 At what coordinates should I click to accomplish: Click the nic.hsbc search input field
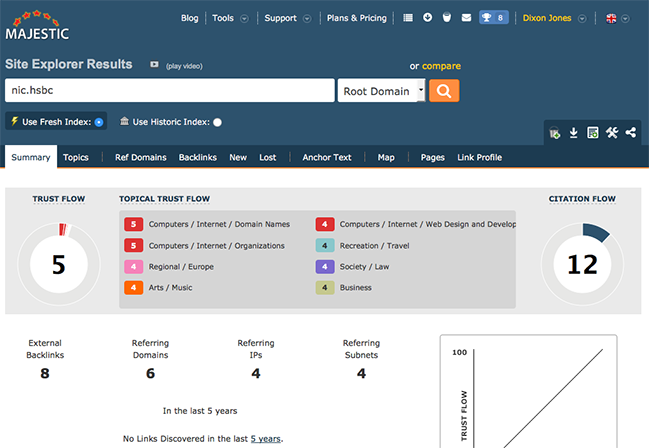[x=170, y=90]
